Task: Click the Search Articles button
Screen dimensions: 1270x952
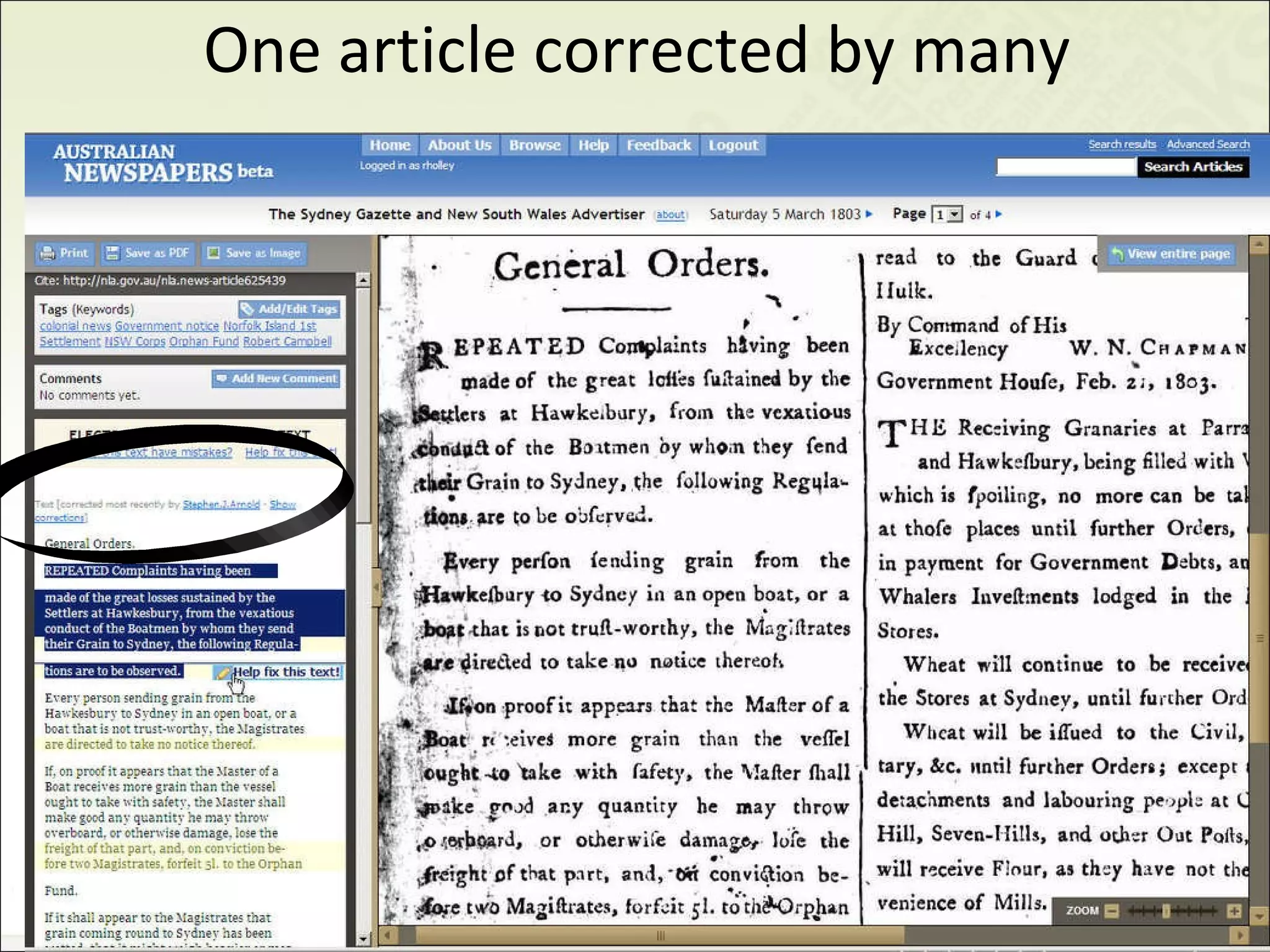Action: coord(1193,167)
